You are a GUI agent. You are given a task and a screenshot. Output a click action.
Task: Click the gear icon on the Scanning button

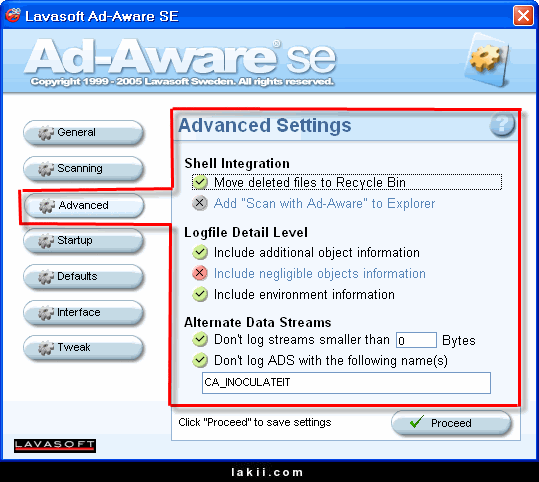coord(46,169)
